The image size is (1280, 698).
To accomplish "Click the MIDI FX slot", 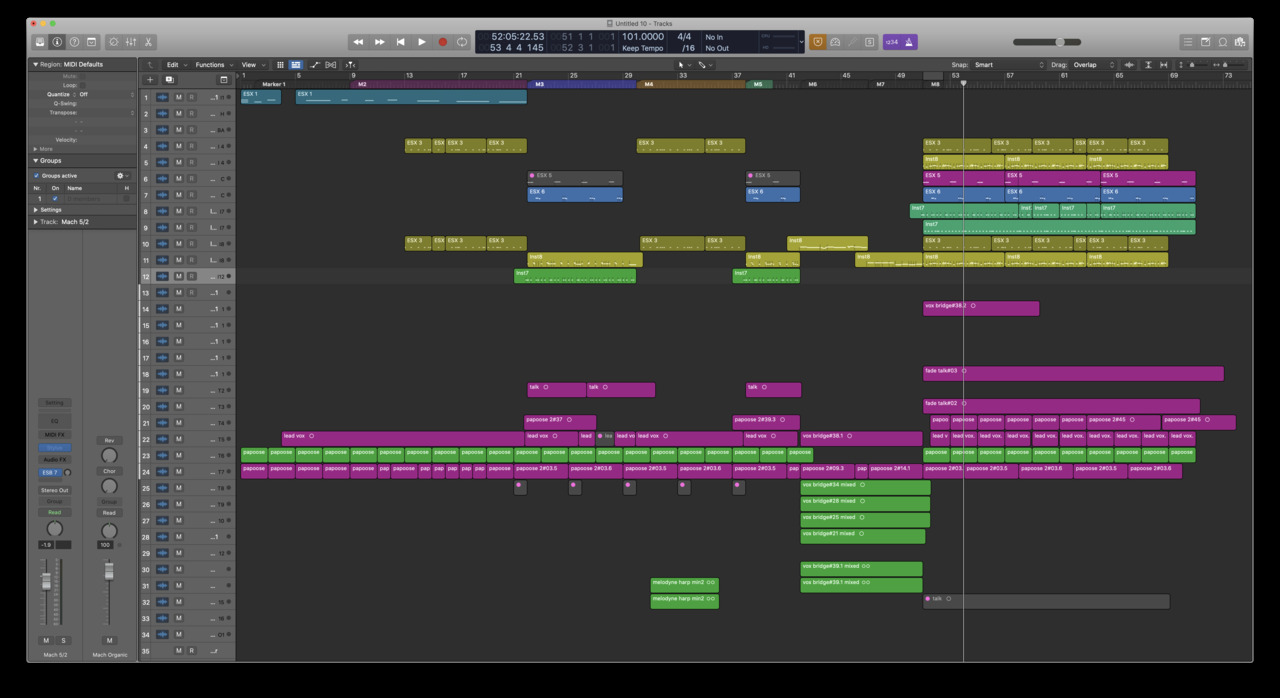I will tap(54, 435).
